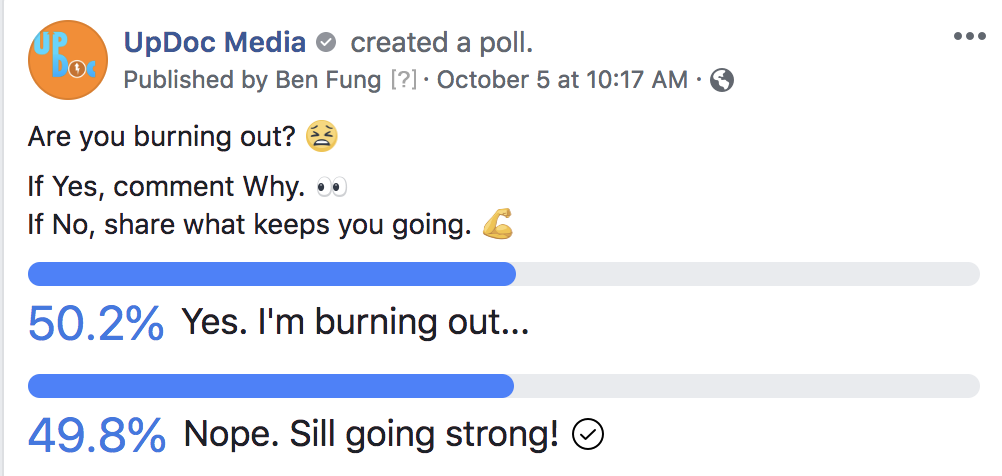Click the 49.8% result percentage
This screenshot has height=476, width=1002.
click(x=97, y=435)
